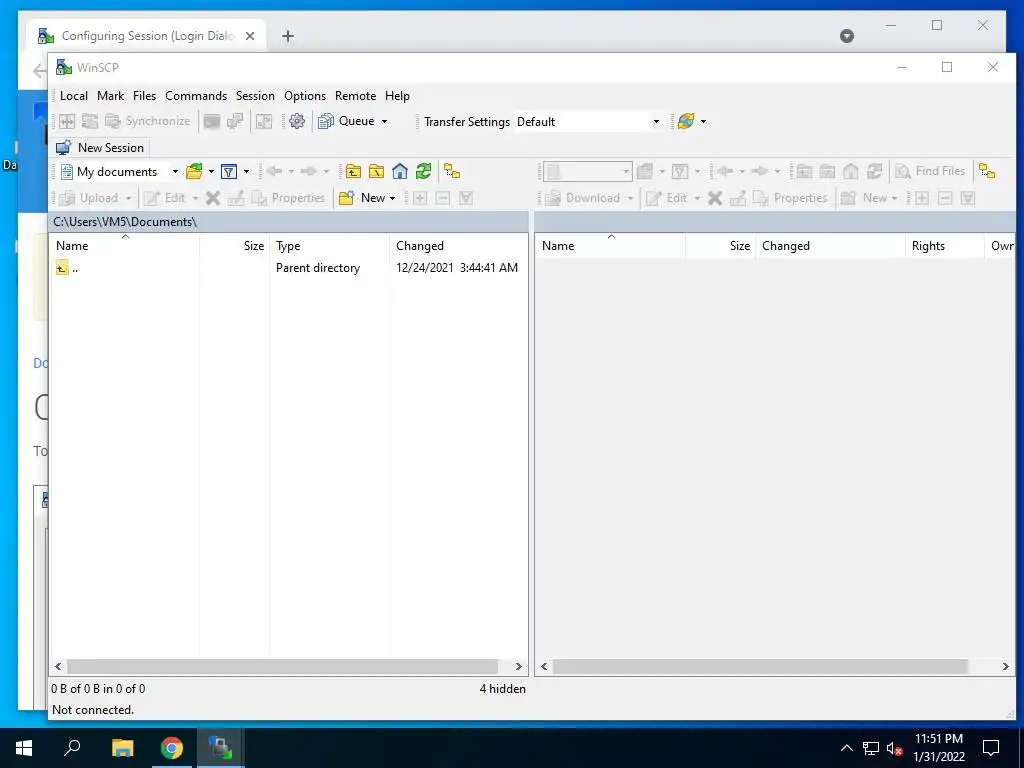Open the New Session tab

tap(101, 148)
